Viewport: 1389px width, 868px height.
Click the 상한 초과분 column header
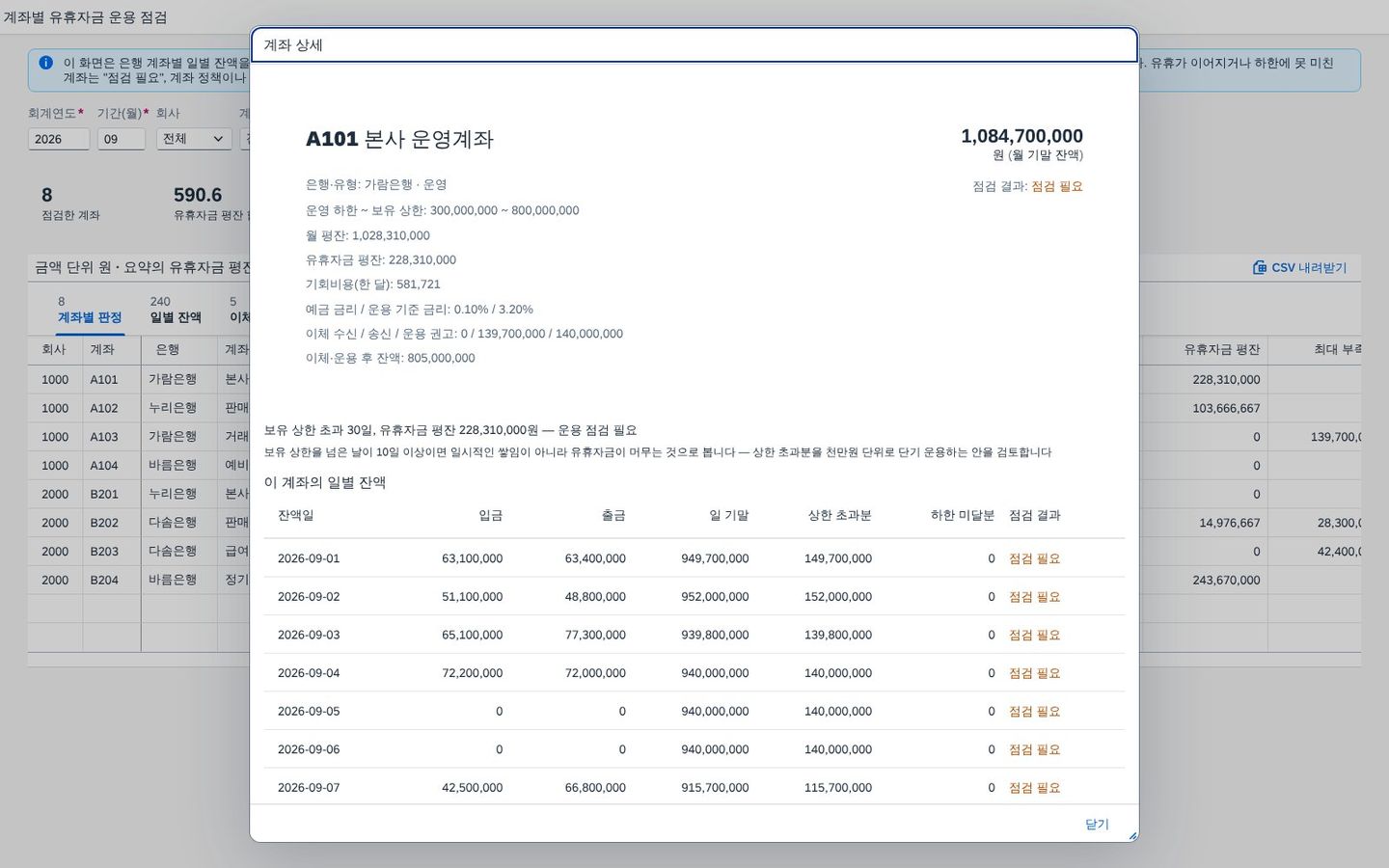pos(839,516)
